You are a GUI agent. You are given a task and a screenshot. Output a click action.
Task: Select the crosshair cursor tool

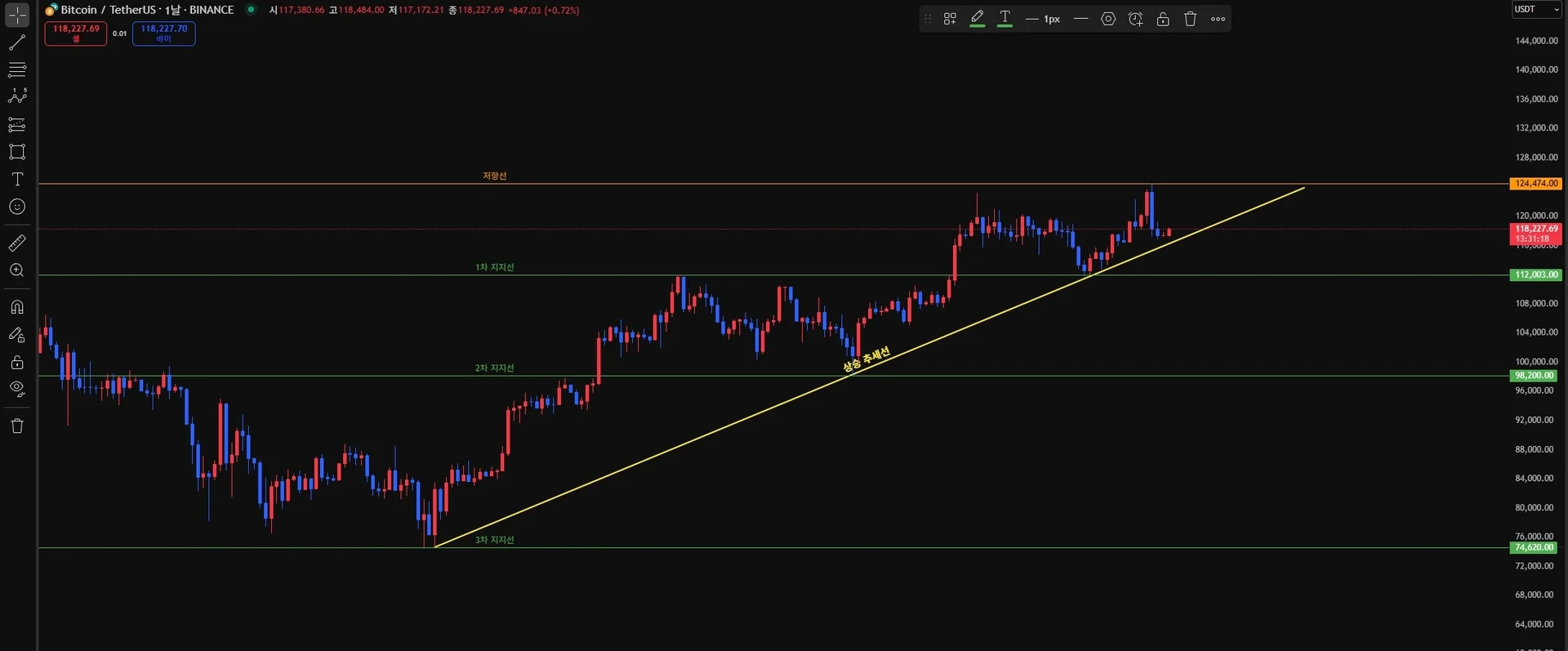(17, 15)
